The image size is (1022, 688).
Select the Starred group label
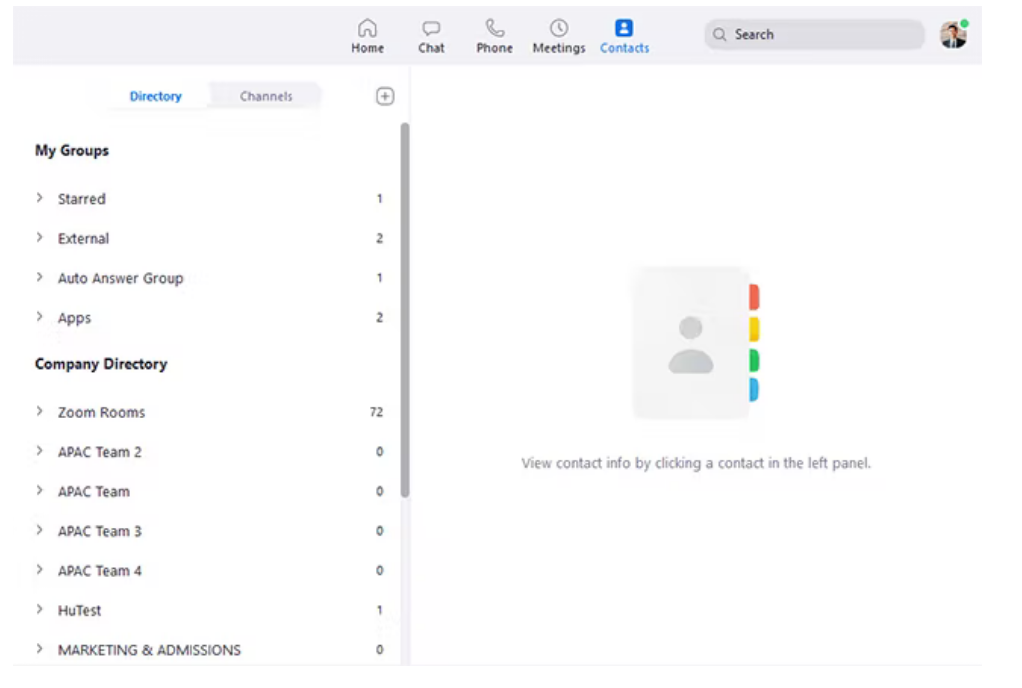click(81, 199)
